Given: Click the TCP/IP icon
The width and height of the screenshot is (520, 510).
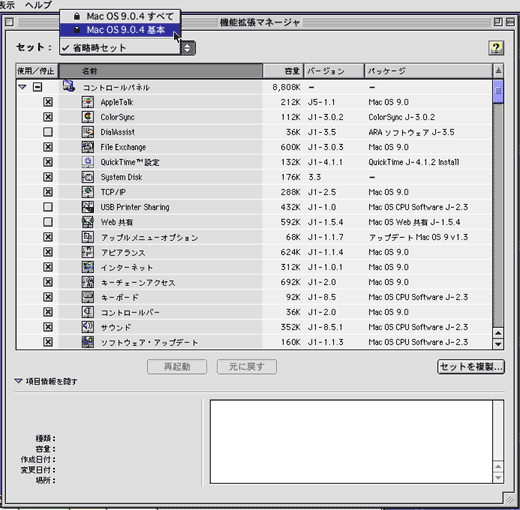Looking at the screenshot, I should tap(88, 192).
